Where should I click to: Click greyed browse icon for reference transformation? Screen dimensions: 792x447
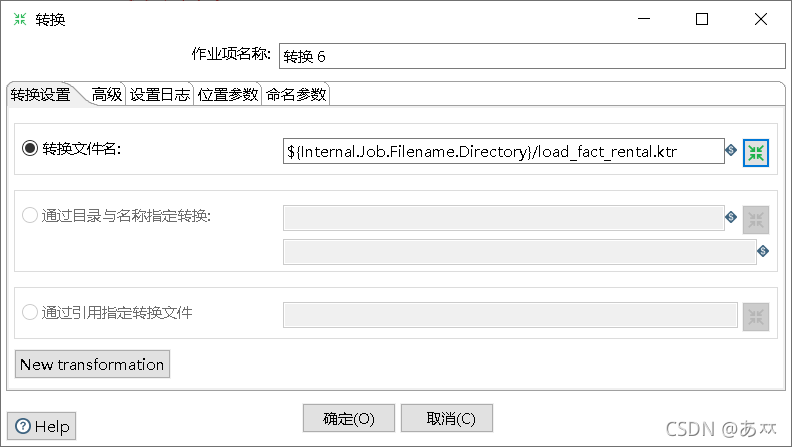click(756, 317)
